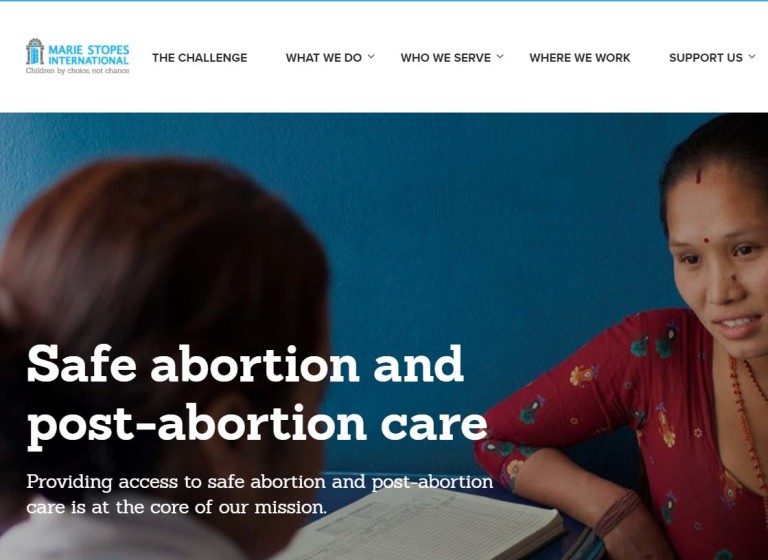Click the Safe abortion and post-abortion care heading

(257, 396)
